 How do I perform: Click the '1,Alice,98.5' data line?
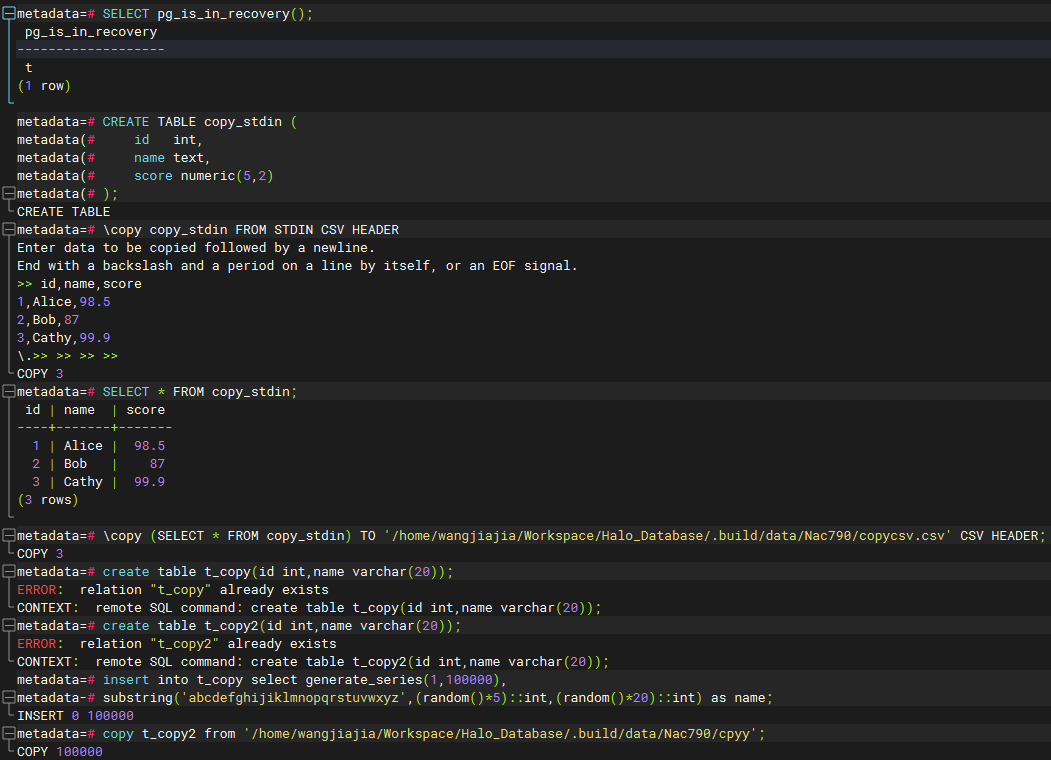point(64,302)
